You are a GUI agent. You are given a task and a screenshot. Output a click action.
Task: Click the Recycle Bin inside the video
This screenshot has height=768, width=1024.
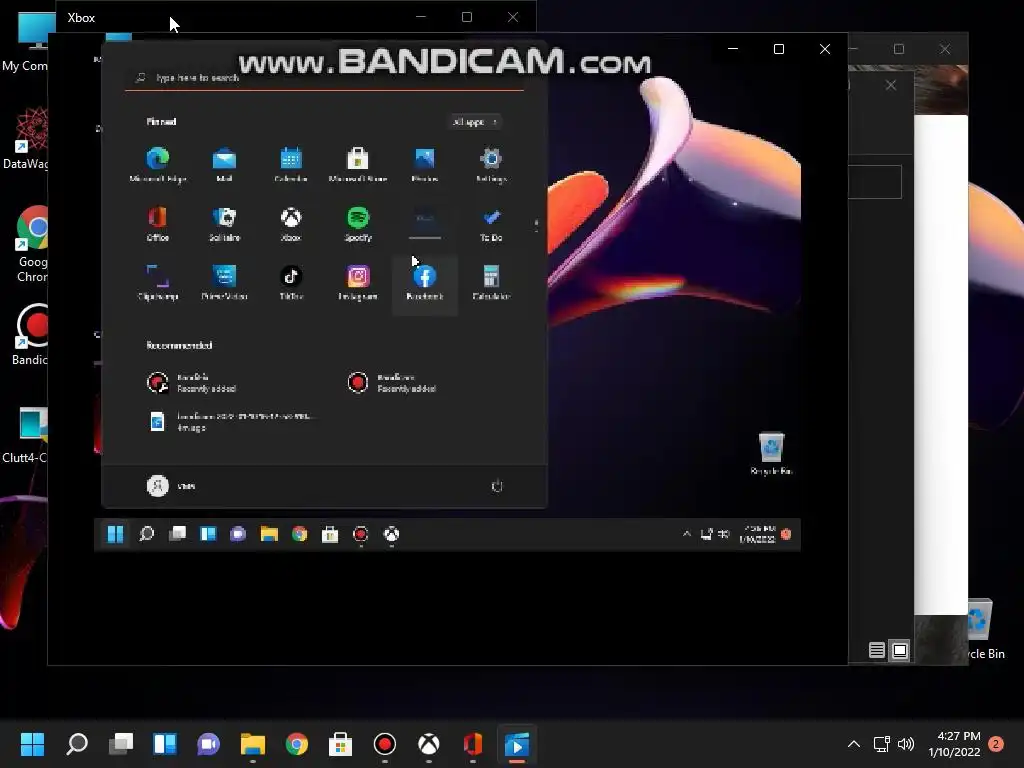[771, 453]
